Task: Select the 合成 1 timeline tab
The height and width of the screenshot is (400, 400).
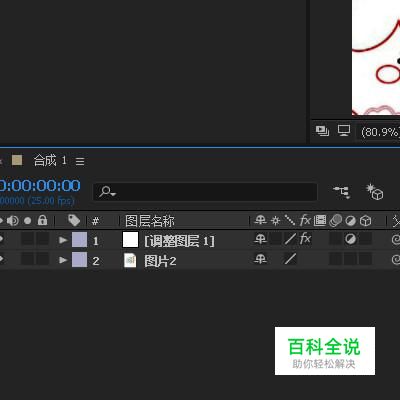Action: (50, 161)
